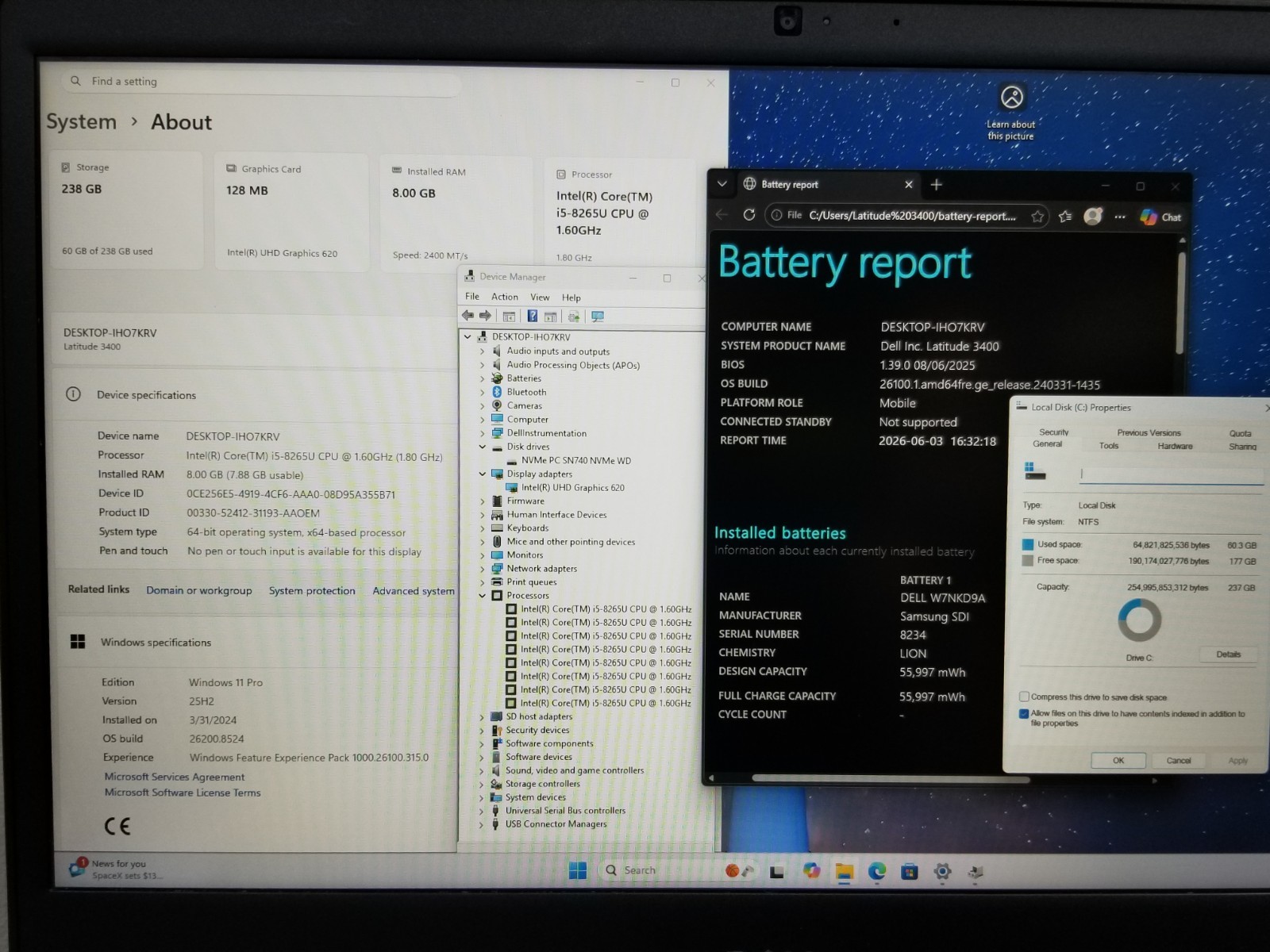Click the Device Manager help toolbar icon
This screenshot has width=1270, height=952.
point(533,316)
